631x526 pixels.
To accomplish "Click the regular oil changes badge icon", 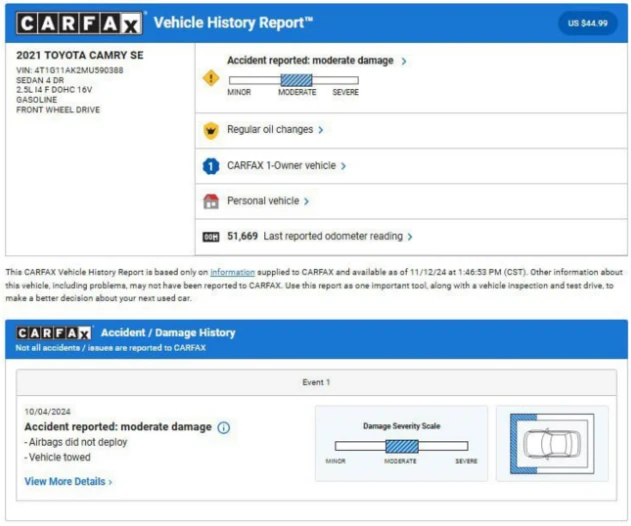I will [211, 130].
